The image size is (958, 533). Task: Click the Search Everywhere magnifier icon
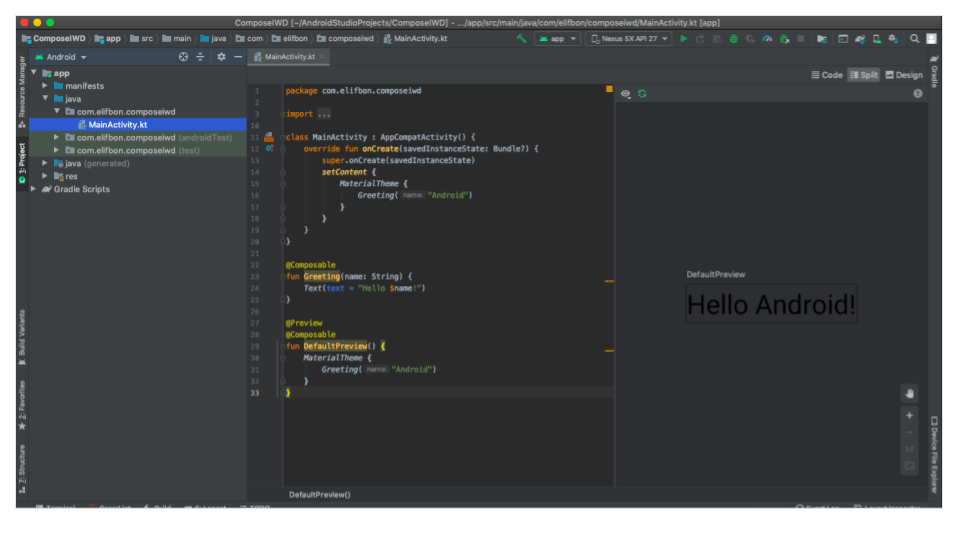914,39
